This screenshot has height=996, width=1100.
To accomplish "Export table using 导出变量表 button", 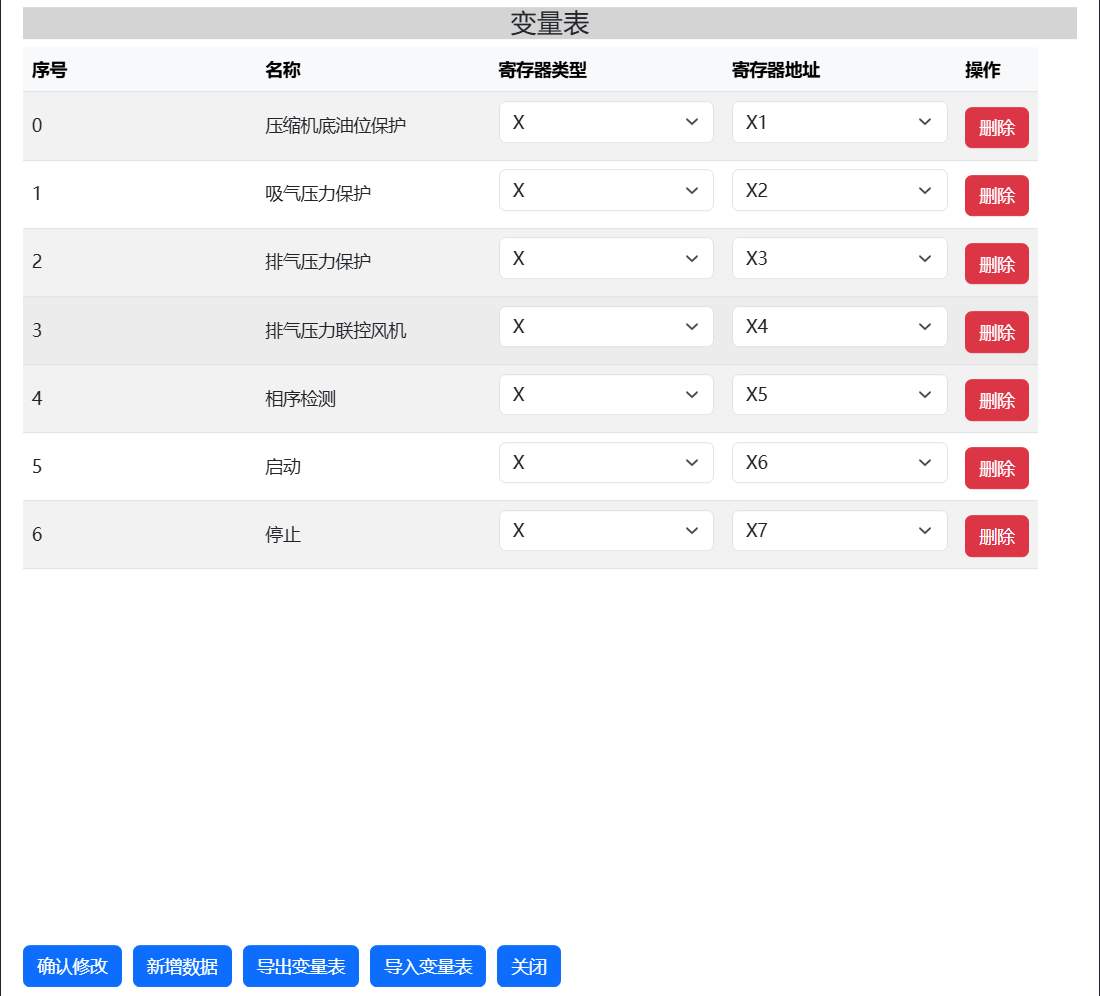I will pos(300,966).
